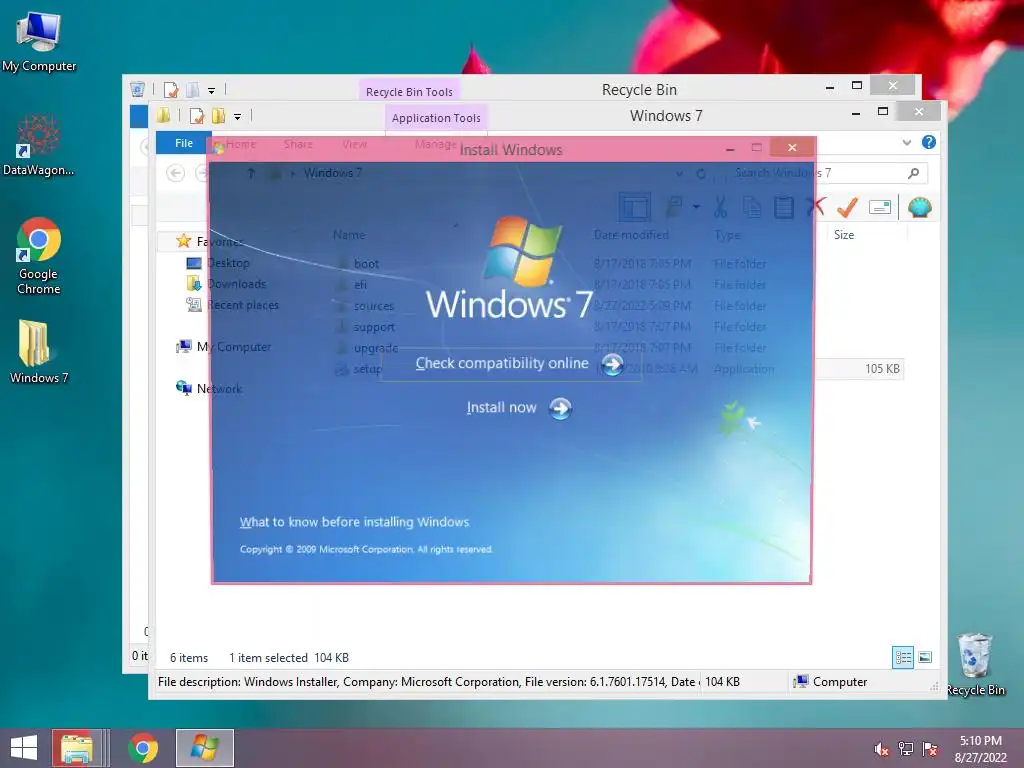Image resolution: width=1024 pixels, height=768 pixels.
Task: Click Properties quick access icon in Recycle Bin window
Action: click(171, 89)
